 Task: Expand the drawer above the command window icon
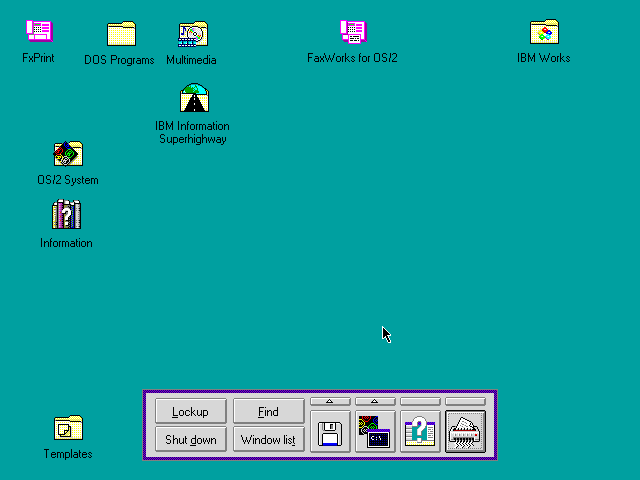[x=375, y=402]
